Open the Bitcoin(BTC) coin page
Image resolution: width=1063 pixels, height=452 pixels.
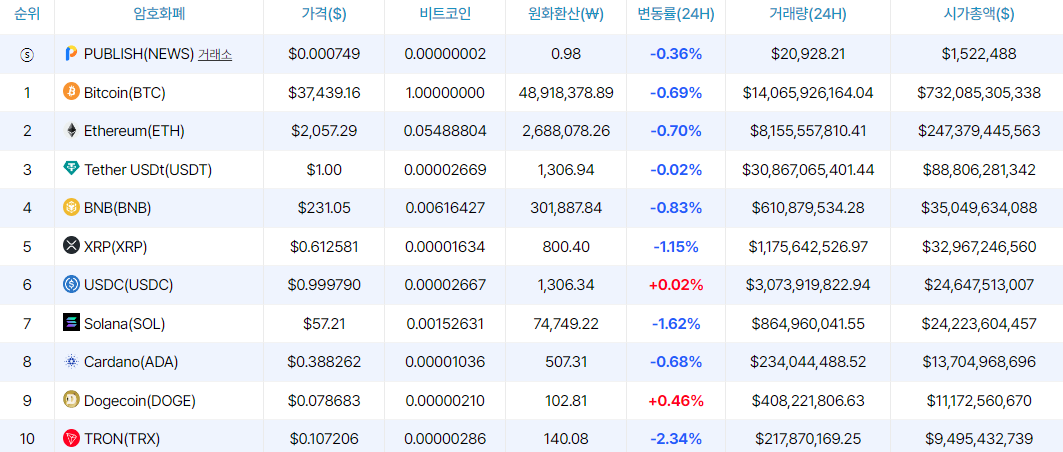[x=125, y=92]
